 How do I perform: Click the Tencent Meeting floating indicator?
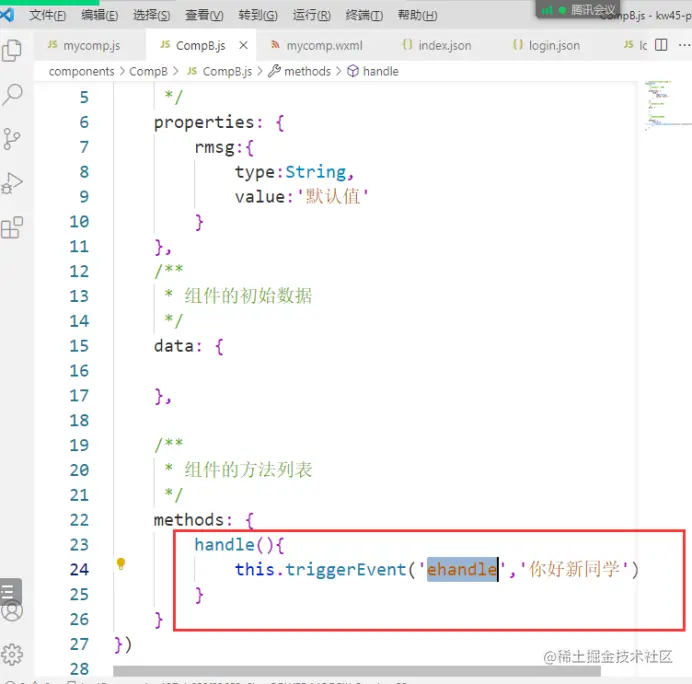tap(578, 10)
